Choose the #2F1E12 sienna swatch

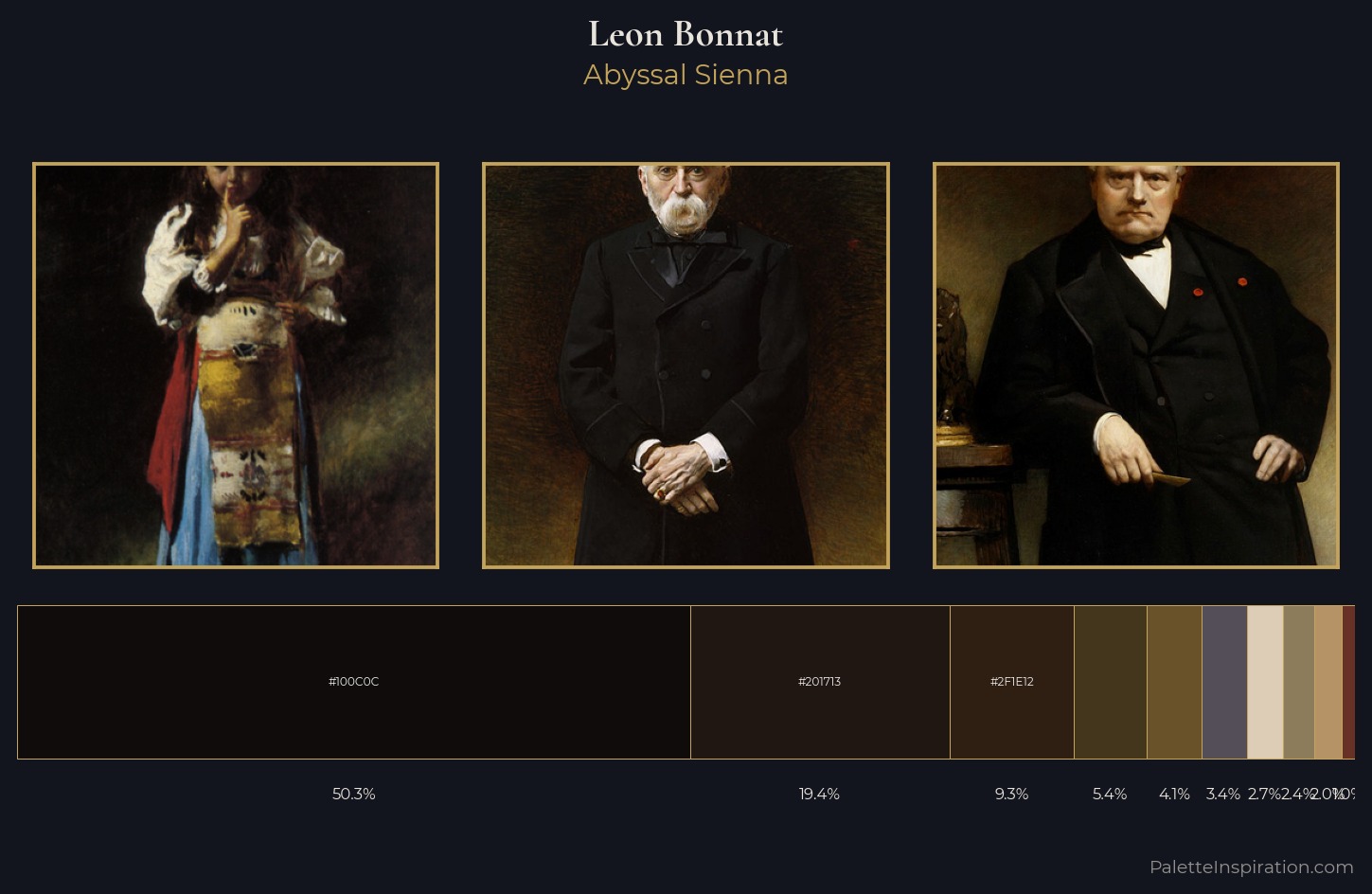tap(1012, 682)
